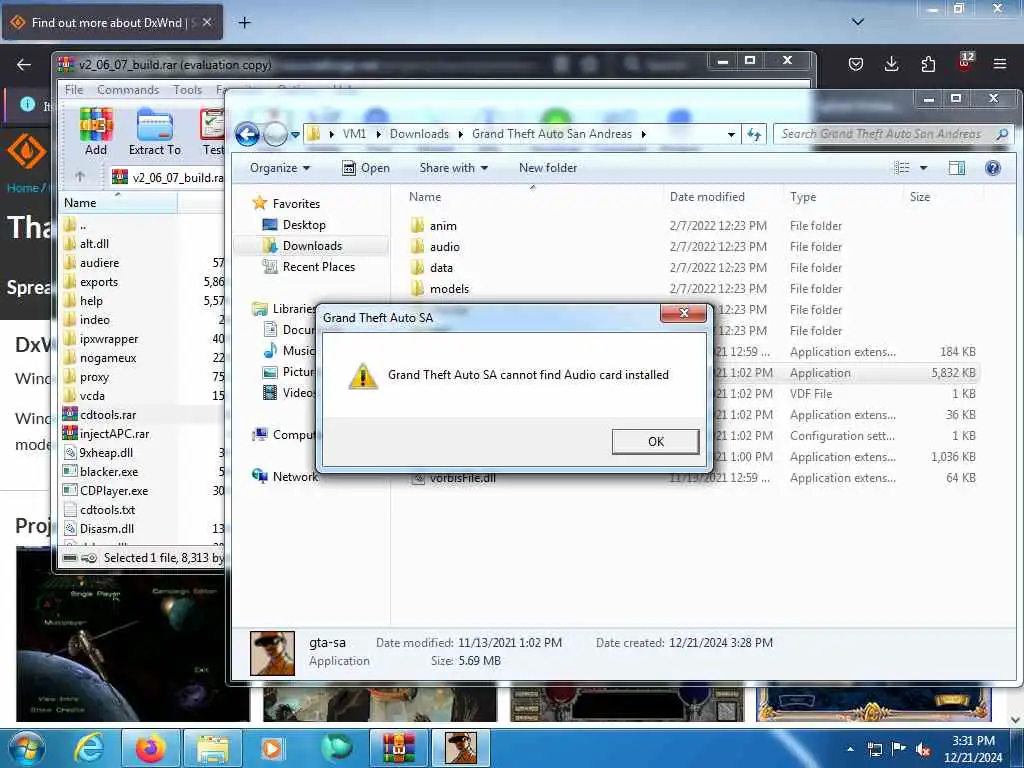Screen dimensions: 1024x768
Task: Sort by the Date modified column header
Action: pos(707,197)
